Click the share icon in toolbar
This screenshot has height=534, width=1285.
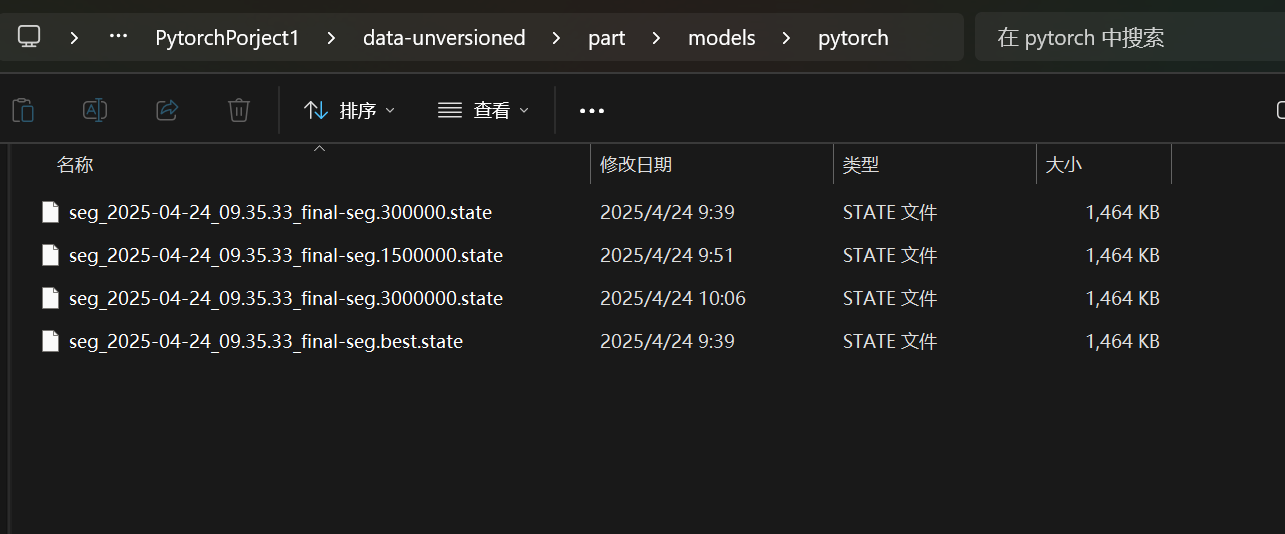tap(167, 110)
